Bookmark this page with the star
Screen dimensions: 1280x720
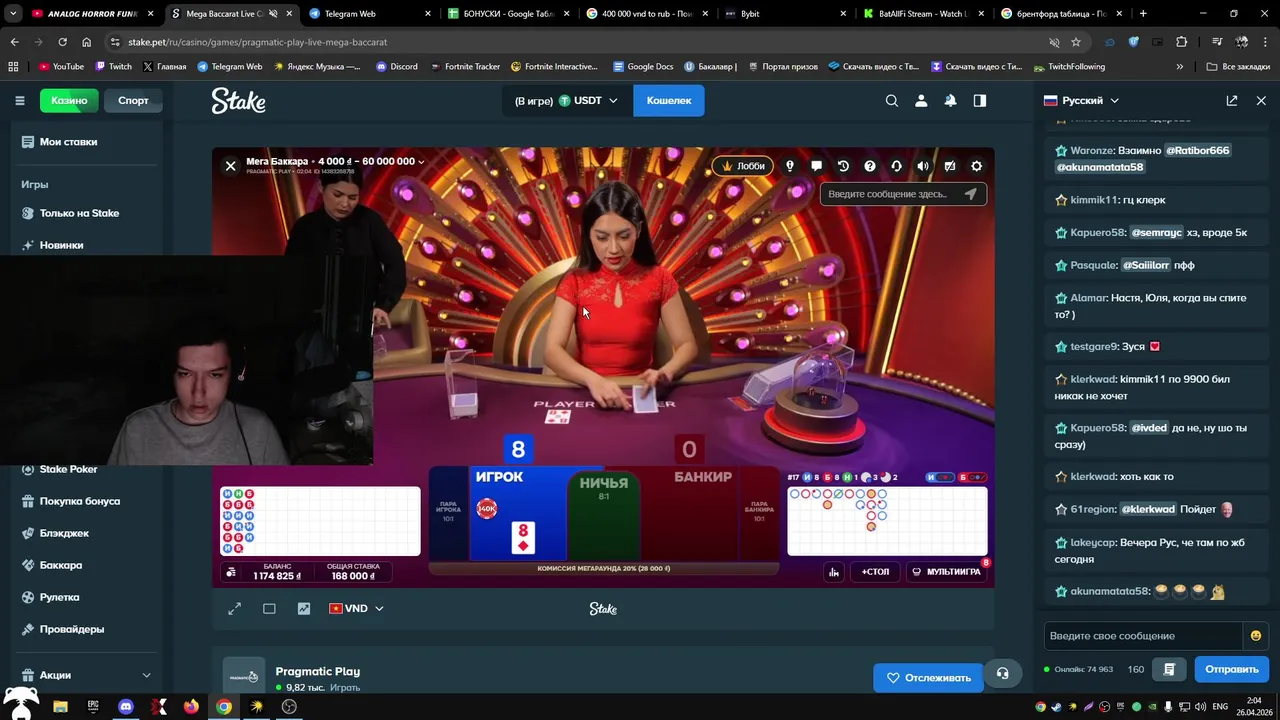[x=1076, y=42]
